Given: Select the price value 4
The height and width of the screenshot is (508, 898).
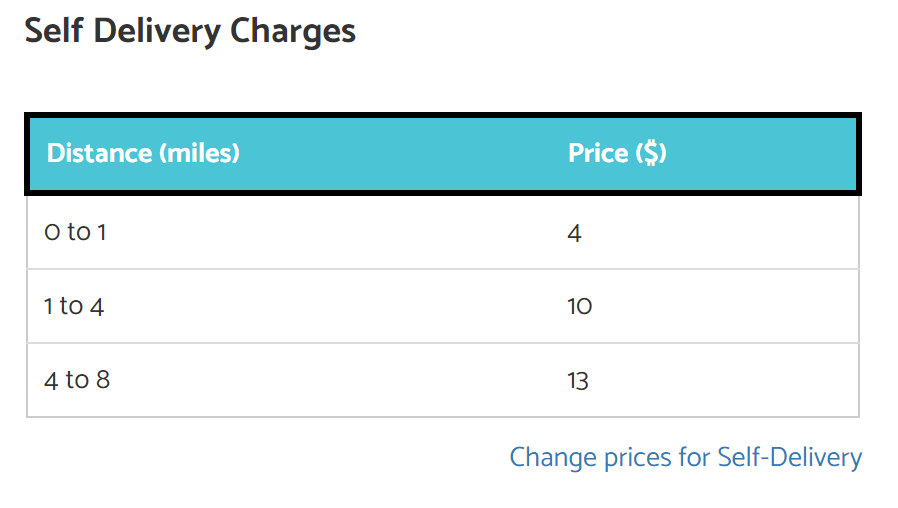Looking at the screenshot, I should click(574, 233).
